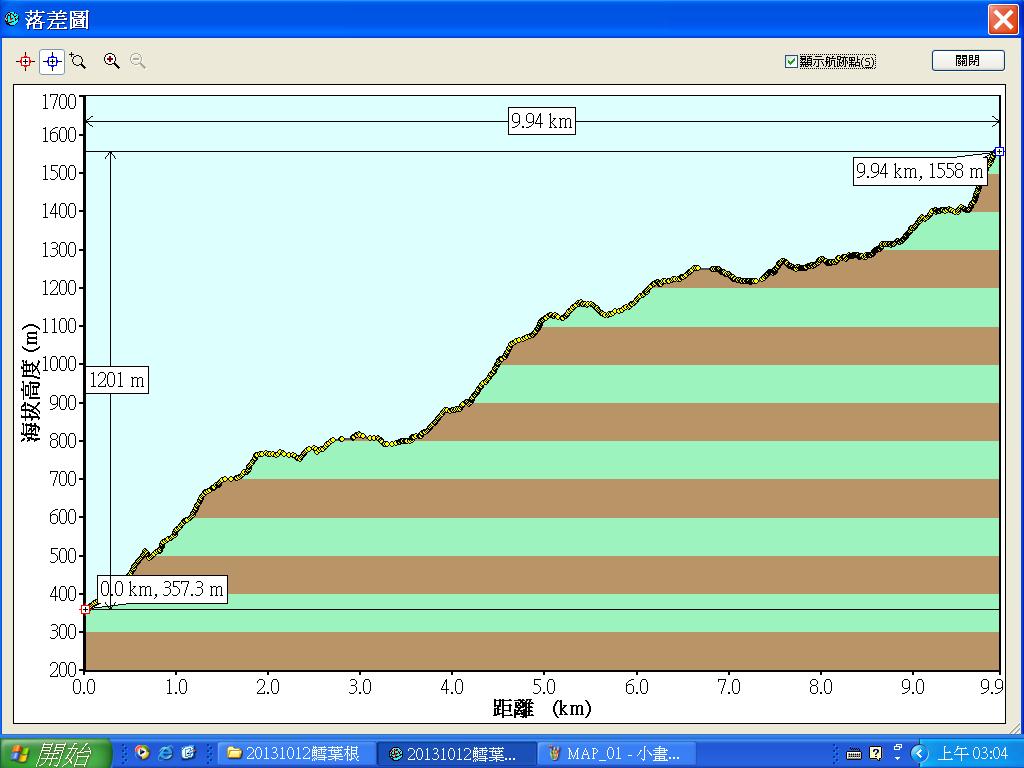The width and height of the screenshot is (1024, 768).
Task: Click the question mark tray icon
Action: [876, 754]
